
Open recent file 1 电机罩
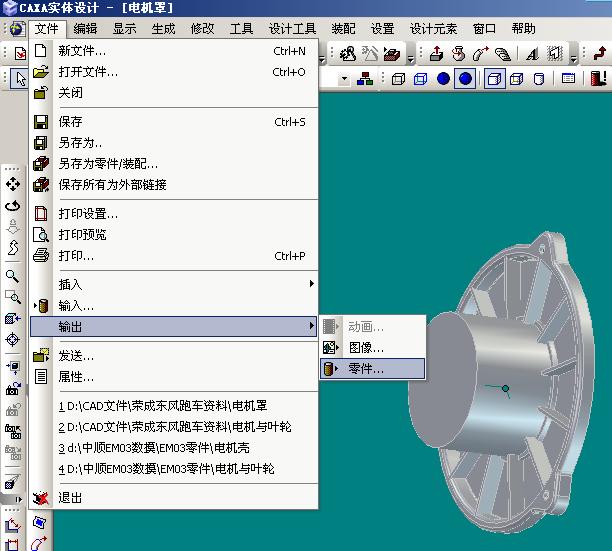click(173, 406)
